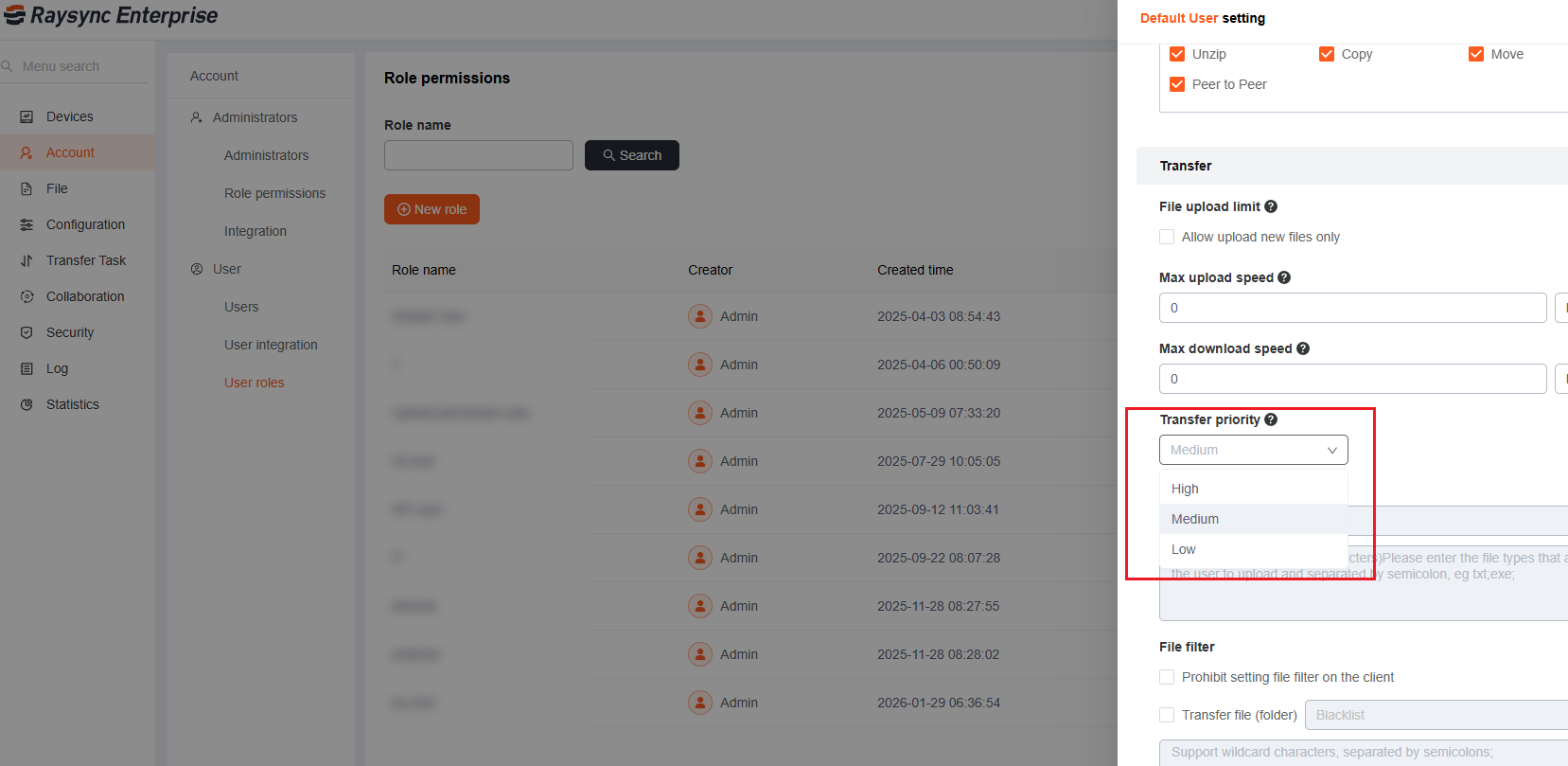Image resolution: width=1568 pixels, height=766 pixels.
Task: Click the Statistics pie chart icon
Action: [26, 404]
